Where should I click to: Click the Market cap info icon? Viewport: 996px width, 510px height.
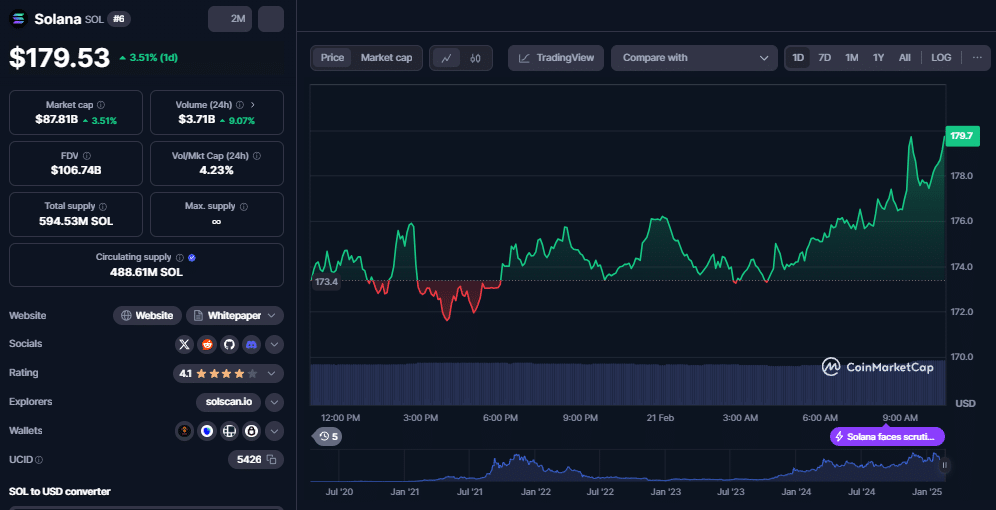101,105
